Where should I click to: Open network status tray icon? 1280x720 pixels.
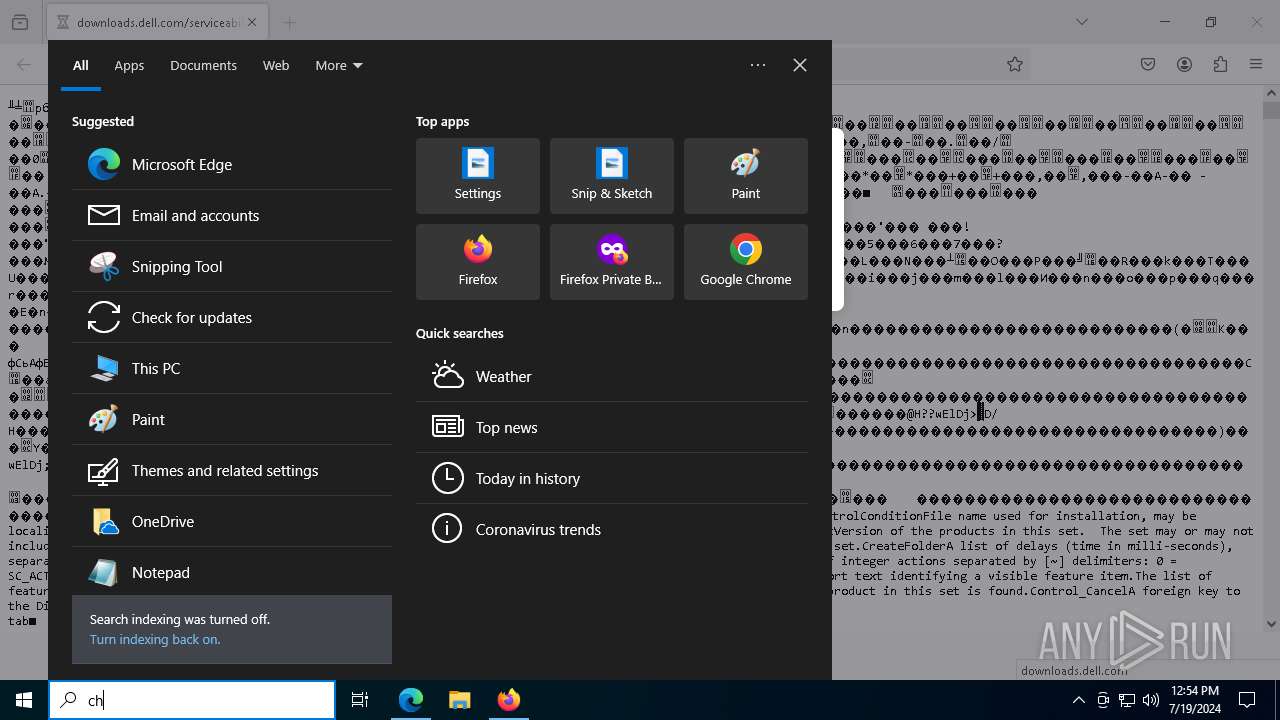[x=1127, y=700]
